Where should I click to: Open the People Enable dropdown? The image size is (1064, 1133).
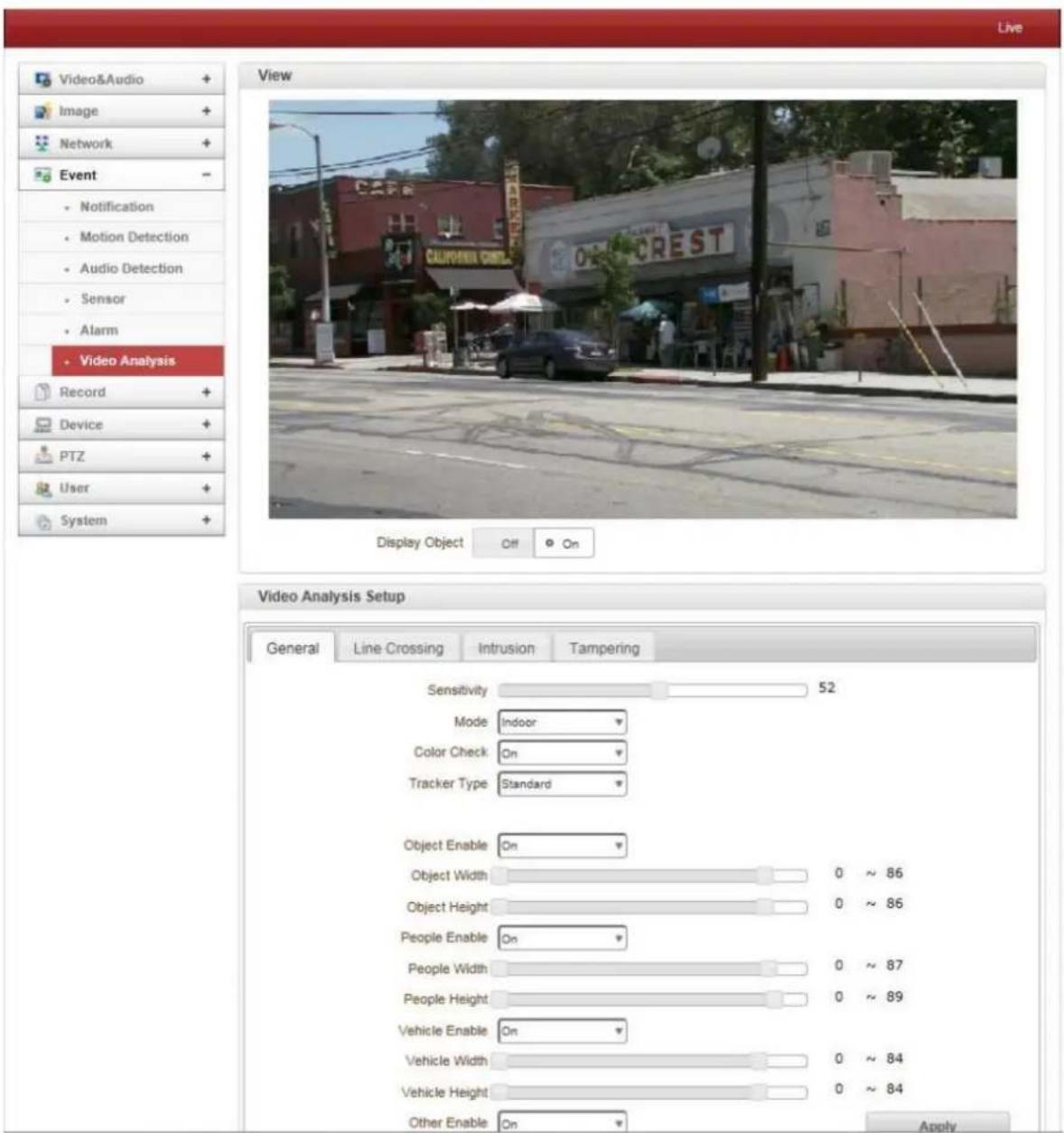[x=562, y=939]
